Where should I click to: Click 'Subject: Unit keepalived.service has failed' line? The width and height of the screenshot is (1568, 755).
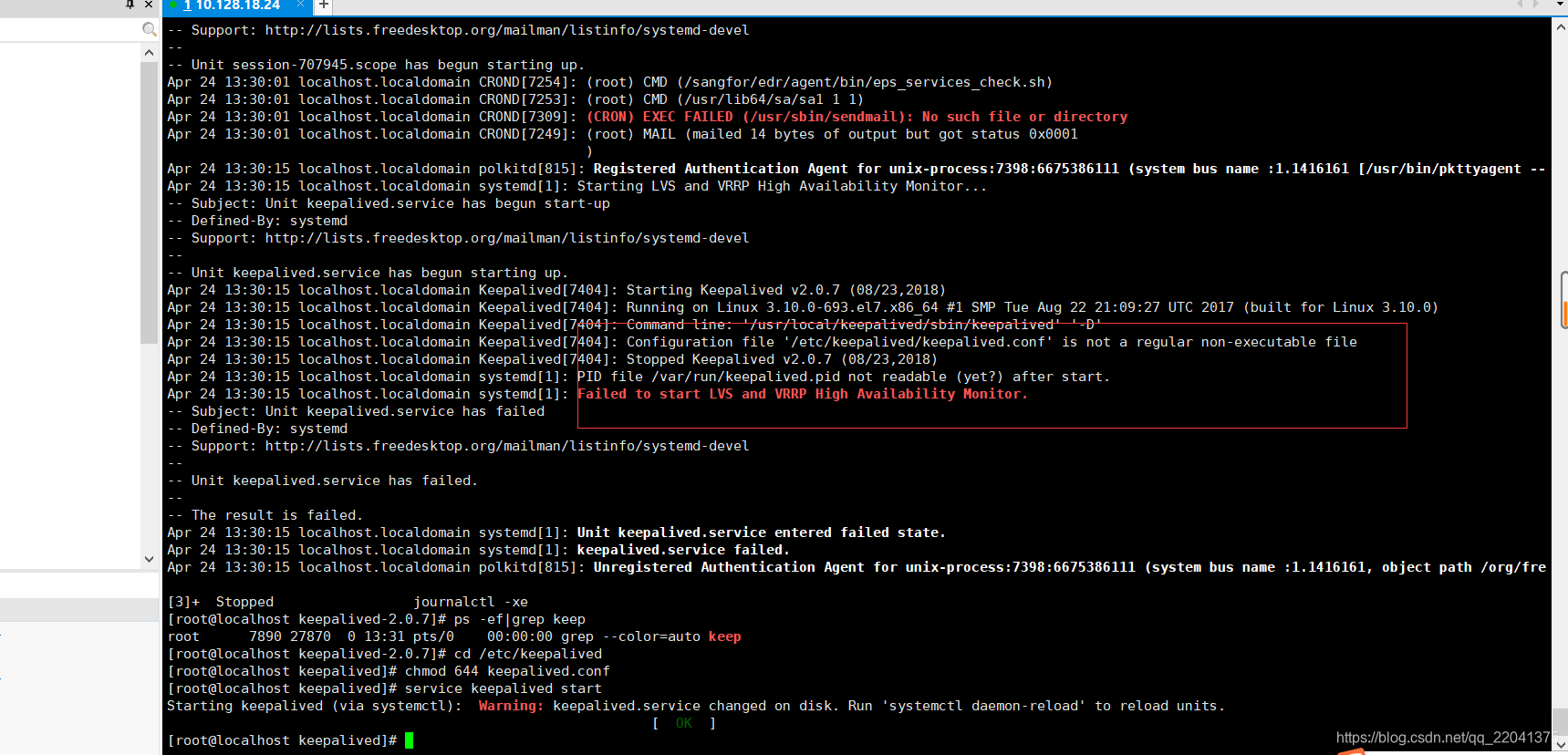coord(368,411)
